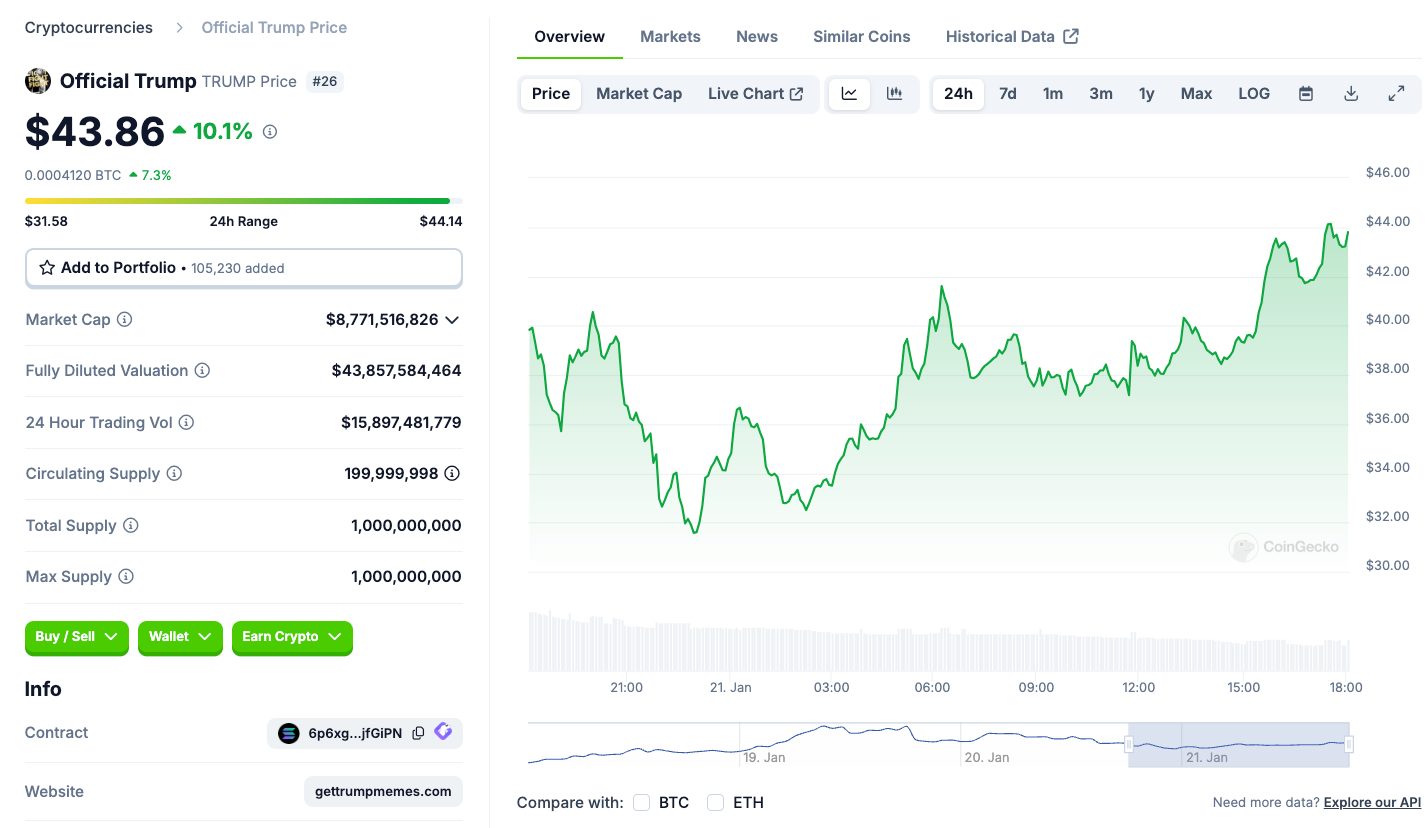
Task: Click the star icon in Add to Portfolio
Action: pyautogui.click(x=47, y=268)
